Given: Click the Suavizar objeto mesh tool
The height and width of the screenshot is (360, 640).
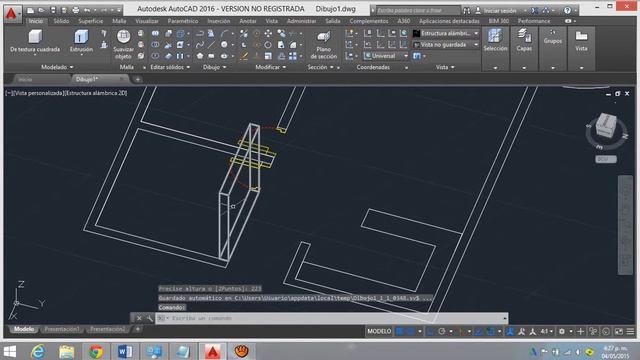Looking at the screenshot, I should click(123, 44).
